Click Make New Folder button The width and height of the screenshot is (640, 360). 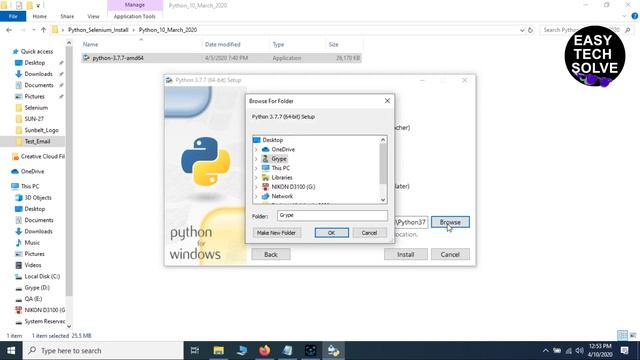click(276, 233)
